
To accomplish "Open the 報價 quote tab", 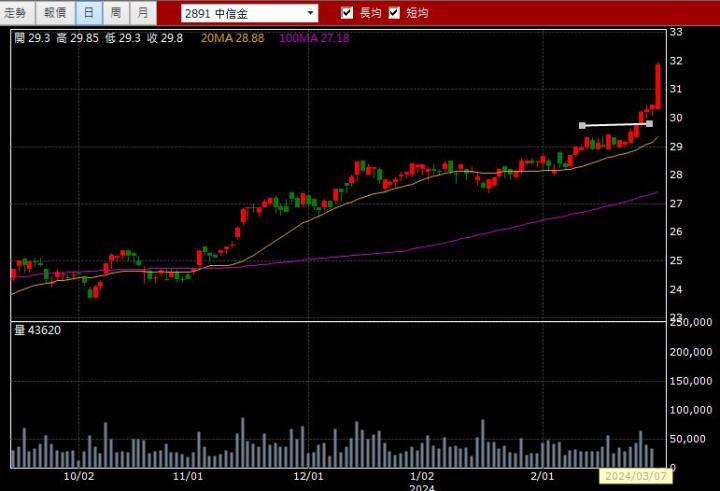I will tap(55, 13).
